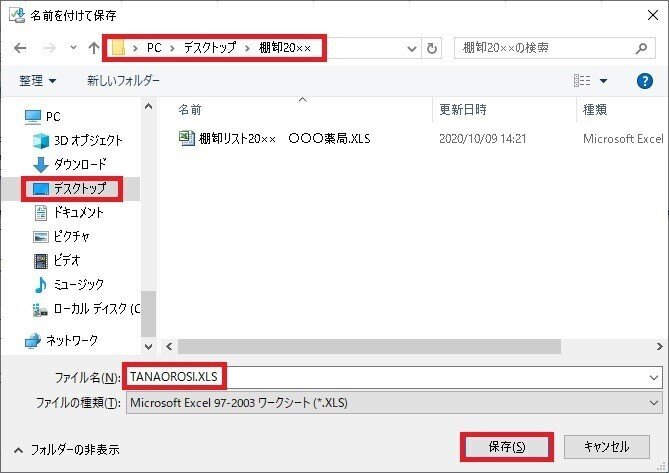This screenshot has width=669, height=473.
Task: Click the forward navigation arrow
Action: [49, 48]
